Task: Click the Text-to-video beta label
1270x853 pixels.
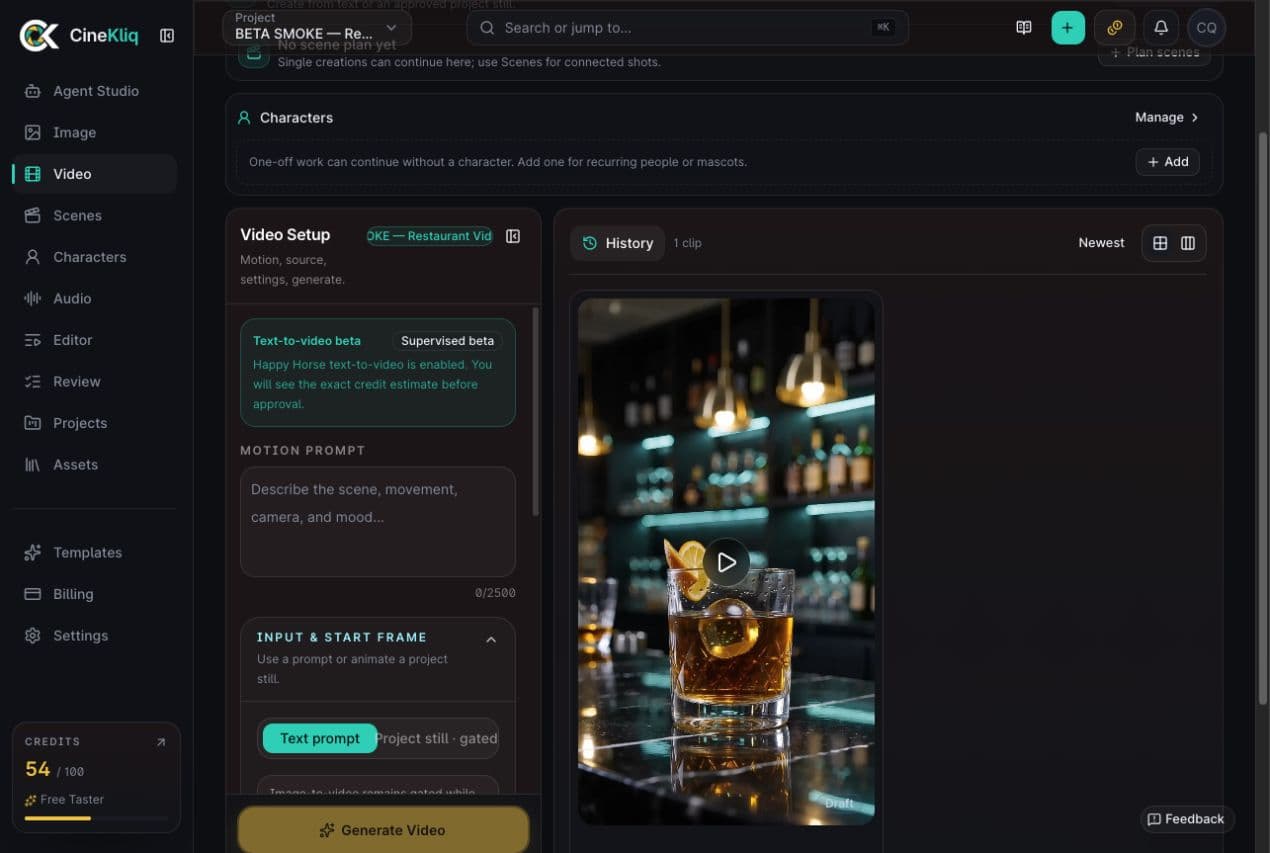Action: 307,341
